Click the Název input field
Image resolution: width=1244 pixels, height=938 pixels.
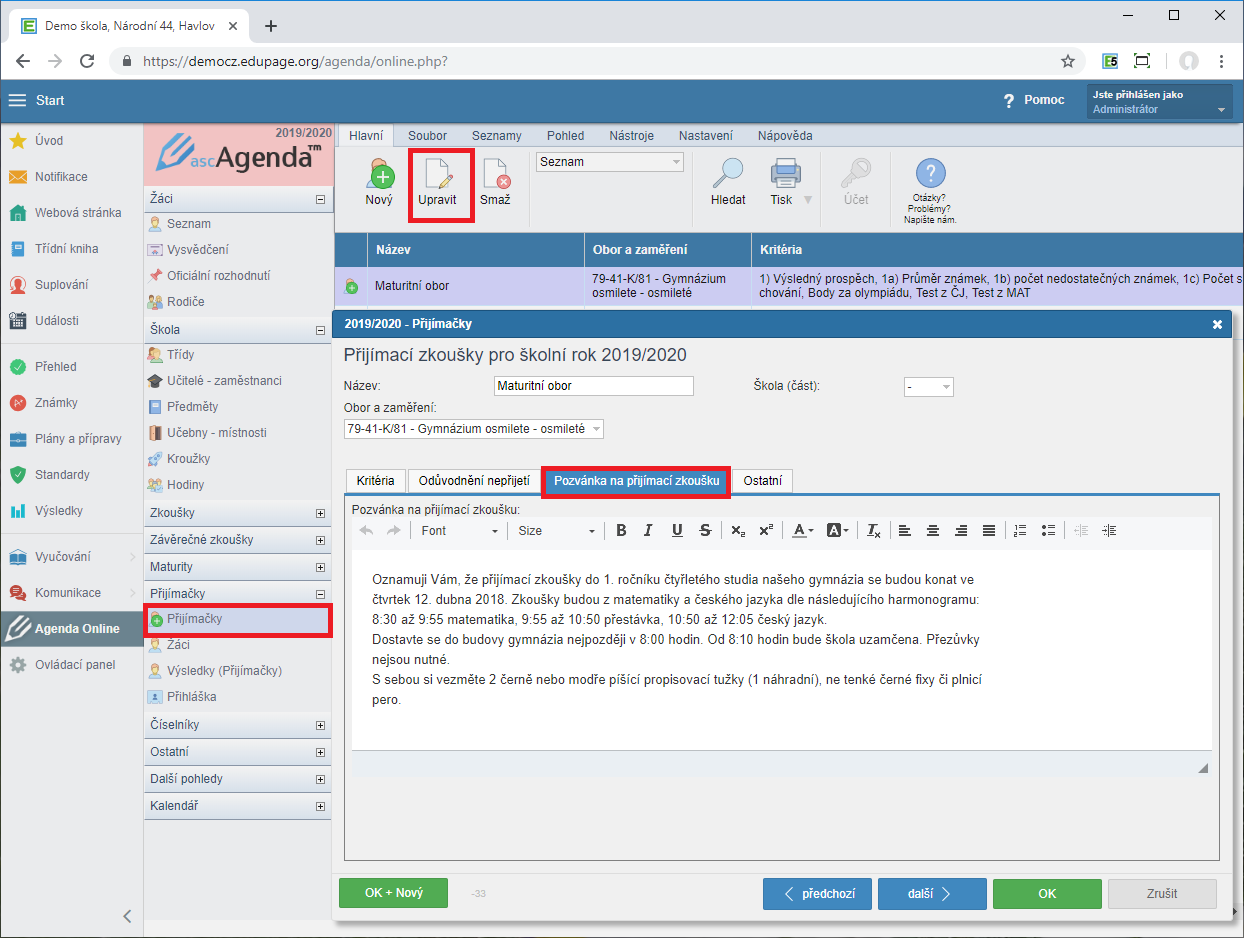point(593,386)
